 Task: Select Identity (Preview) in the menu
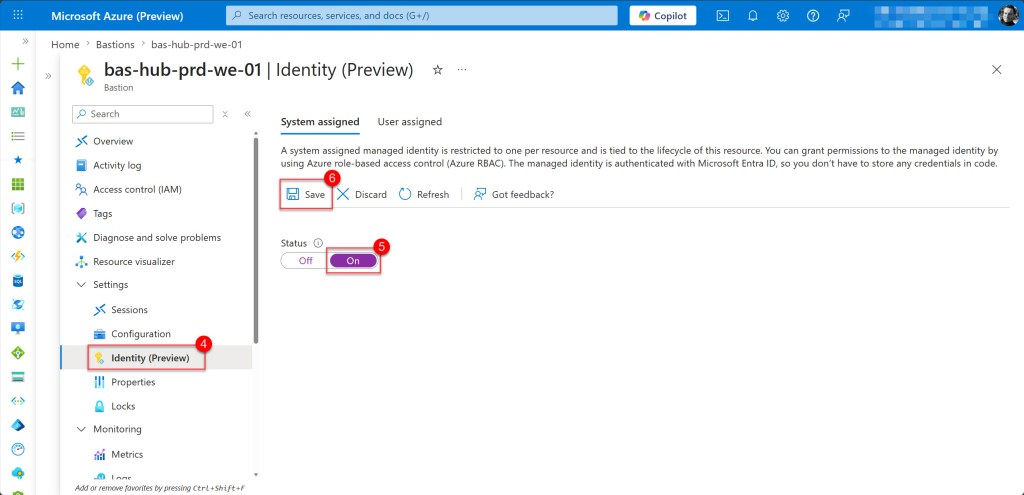tap(149, 358)
